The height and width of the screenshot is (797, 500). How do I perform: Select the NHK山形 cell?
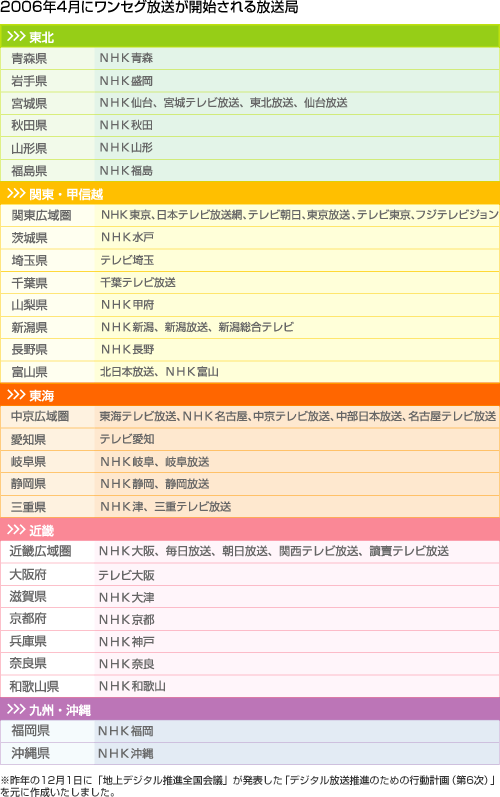297,148
